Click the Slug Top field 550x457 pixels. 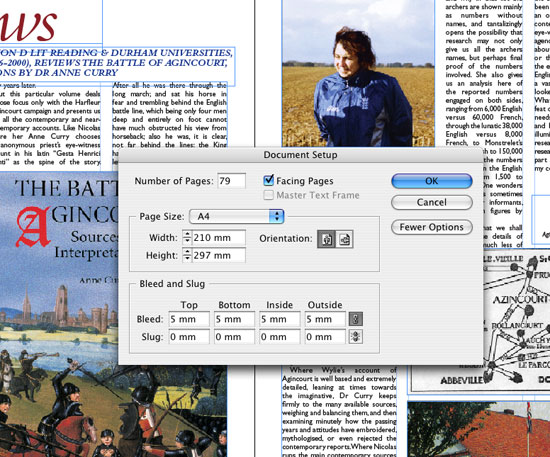click(x=189, y=337)
